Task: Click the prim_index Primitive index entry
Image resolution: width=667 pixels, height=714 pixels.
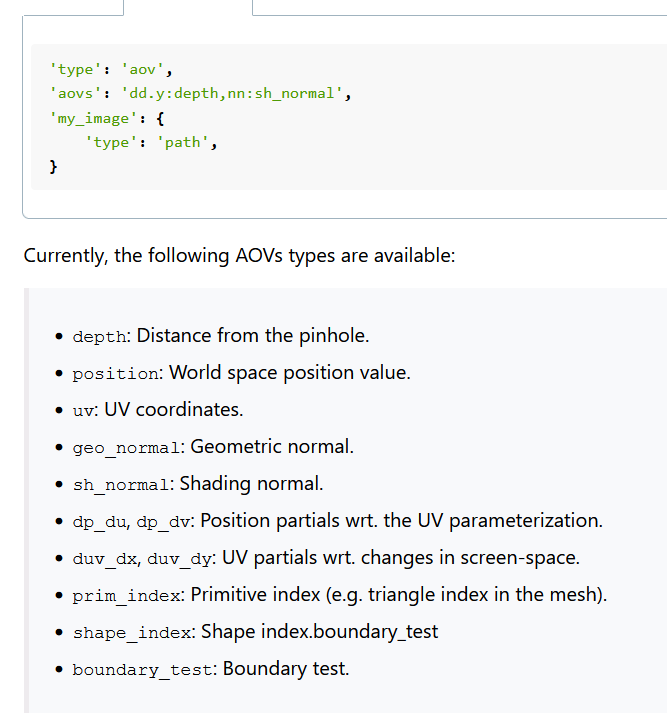Action: pyautogui.click(x=340, y=595)
